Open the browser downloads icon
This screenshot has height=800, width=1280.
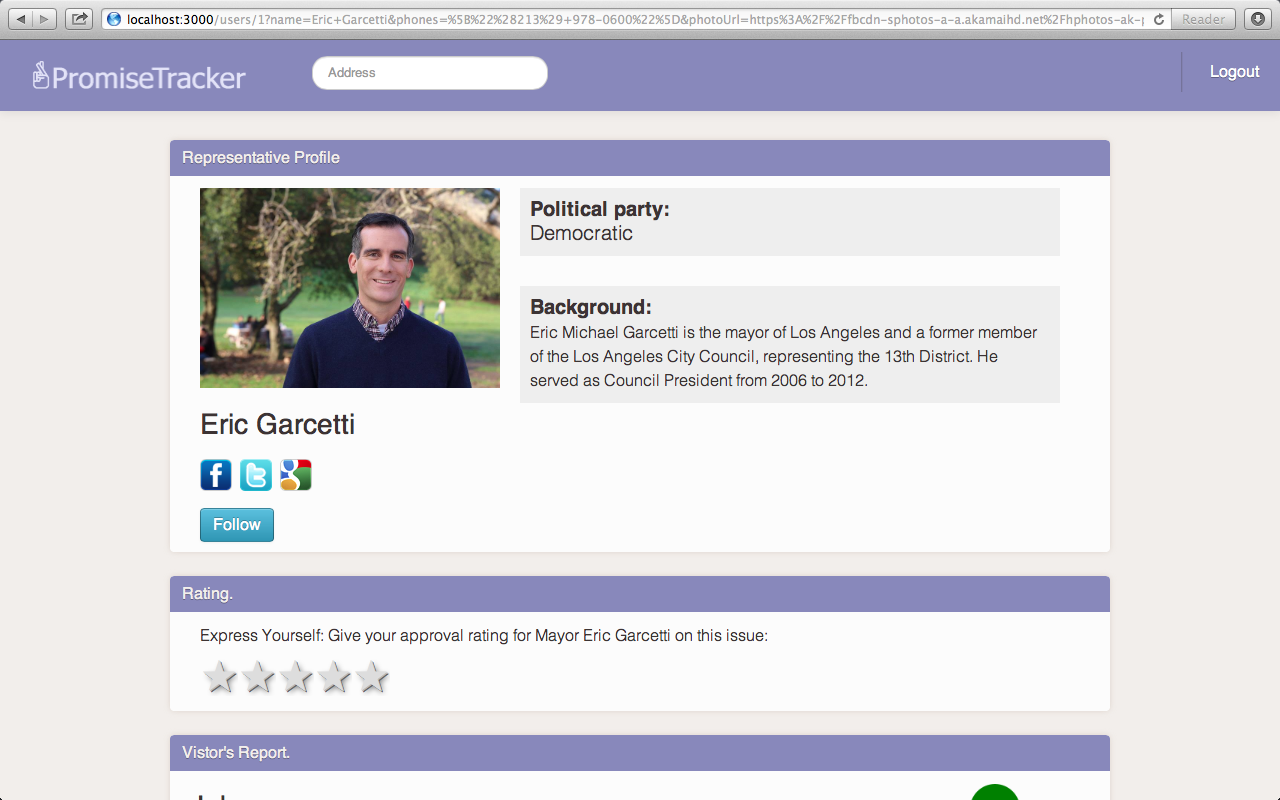[x=1258, y=19]
